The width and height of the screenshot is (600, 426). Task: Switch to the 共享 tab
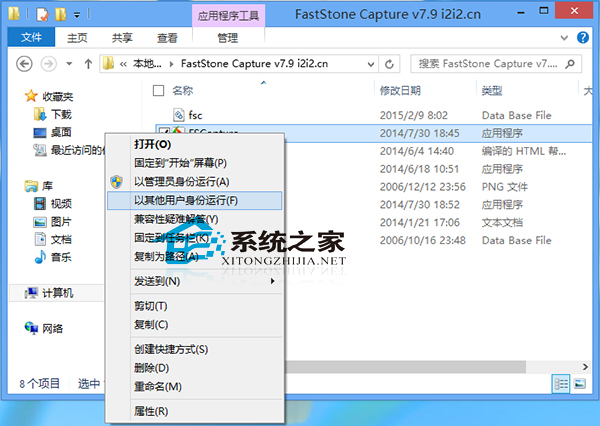coord(122,38)
